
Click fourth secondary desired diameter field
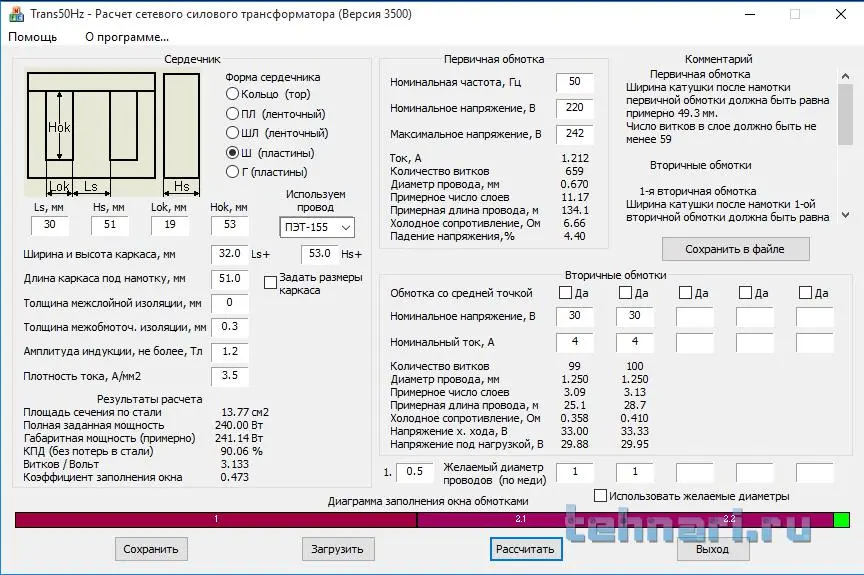pos(755,472)
